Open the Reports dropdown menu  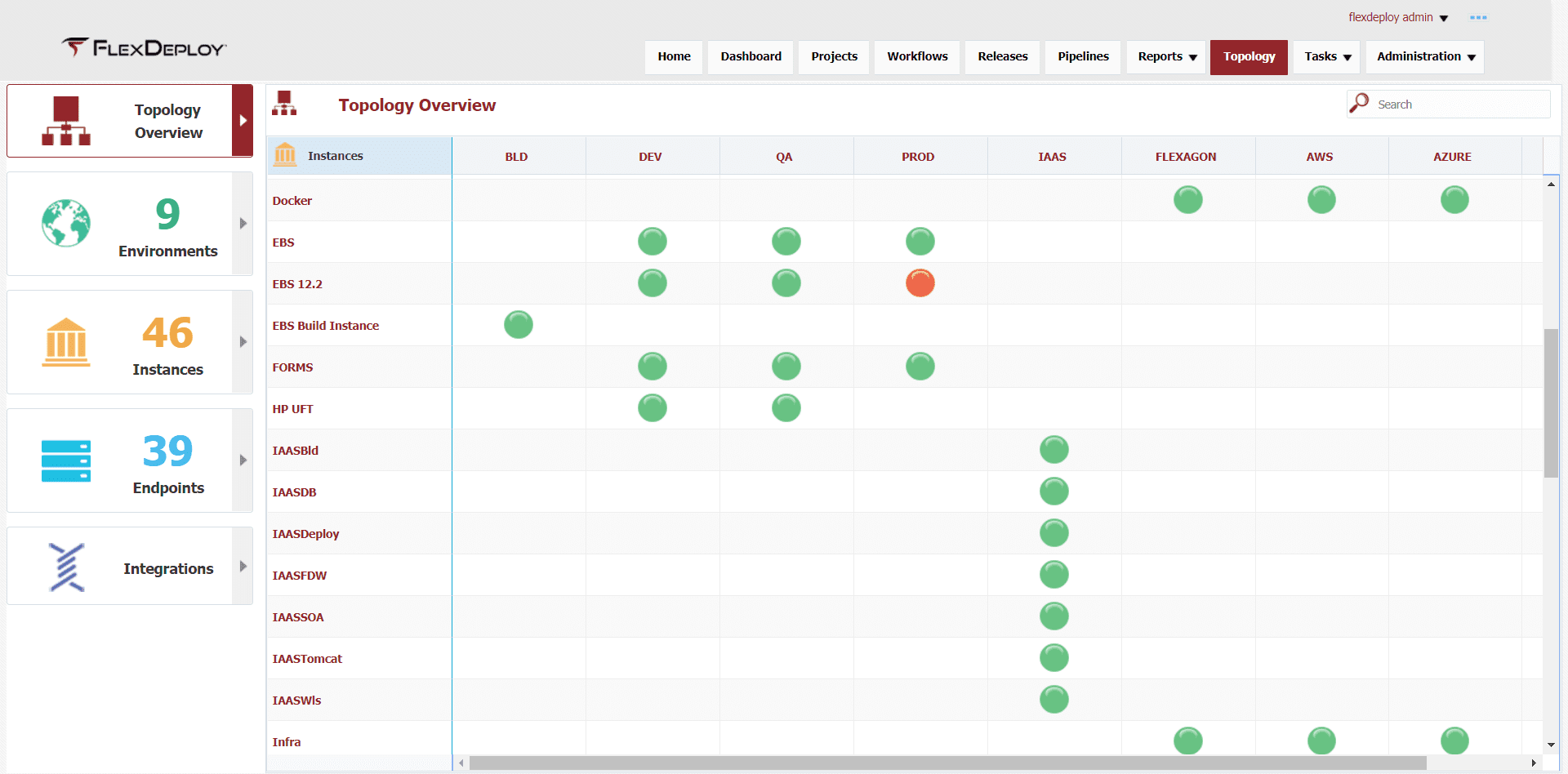point(1166,57)
